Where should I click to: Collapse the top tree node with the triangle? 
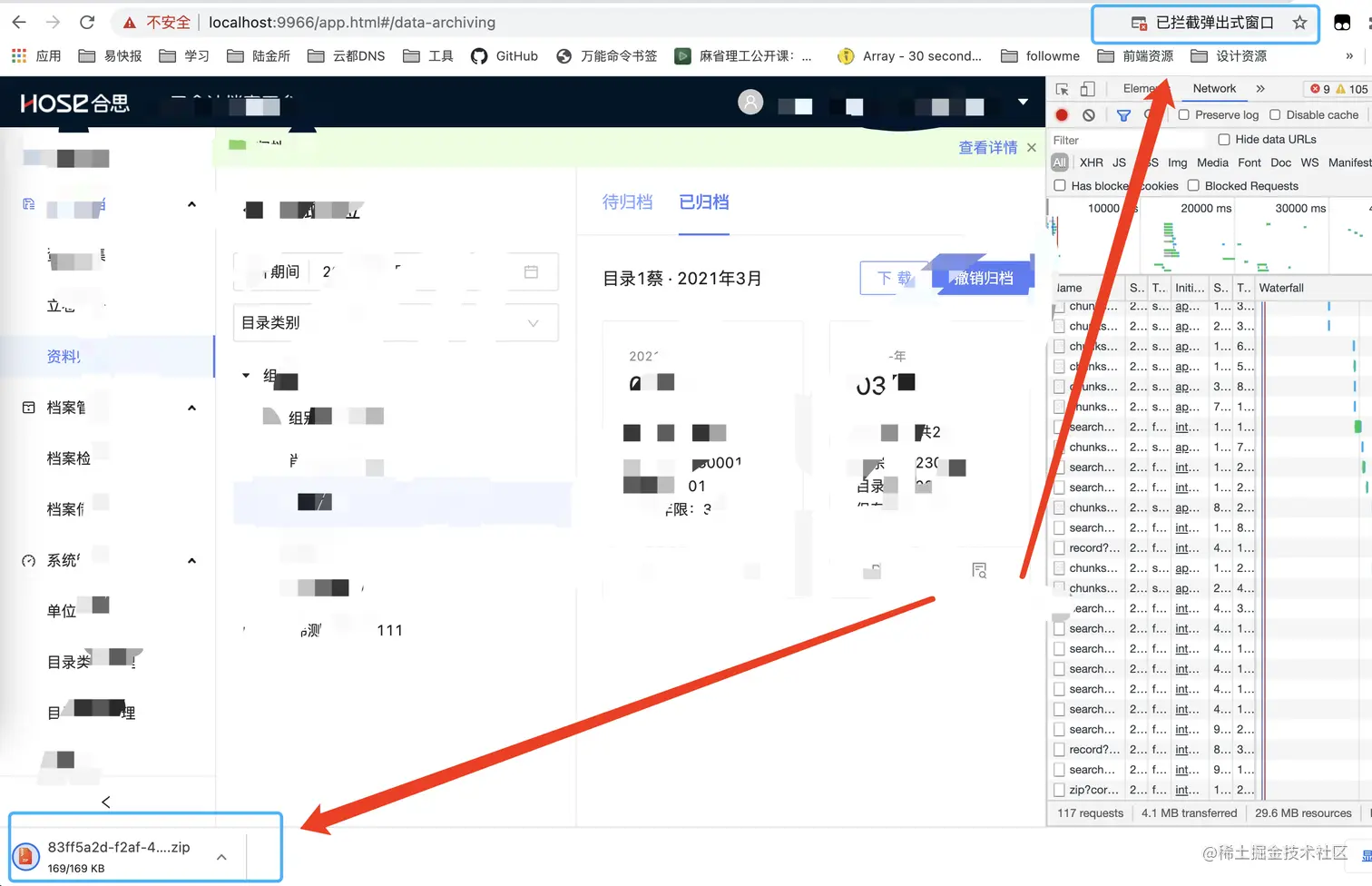click(246, 375)
